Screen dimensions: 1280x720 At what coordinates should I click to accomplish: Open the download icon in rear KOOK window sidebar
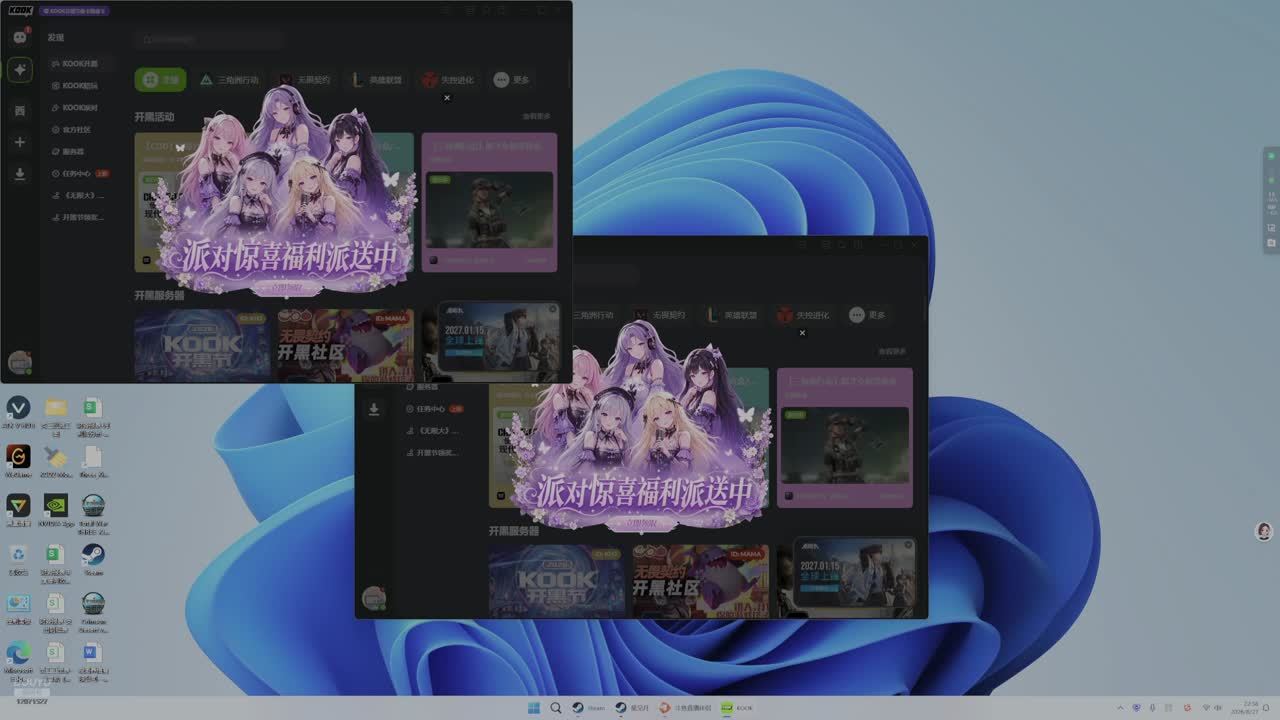point(374,409)
